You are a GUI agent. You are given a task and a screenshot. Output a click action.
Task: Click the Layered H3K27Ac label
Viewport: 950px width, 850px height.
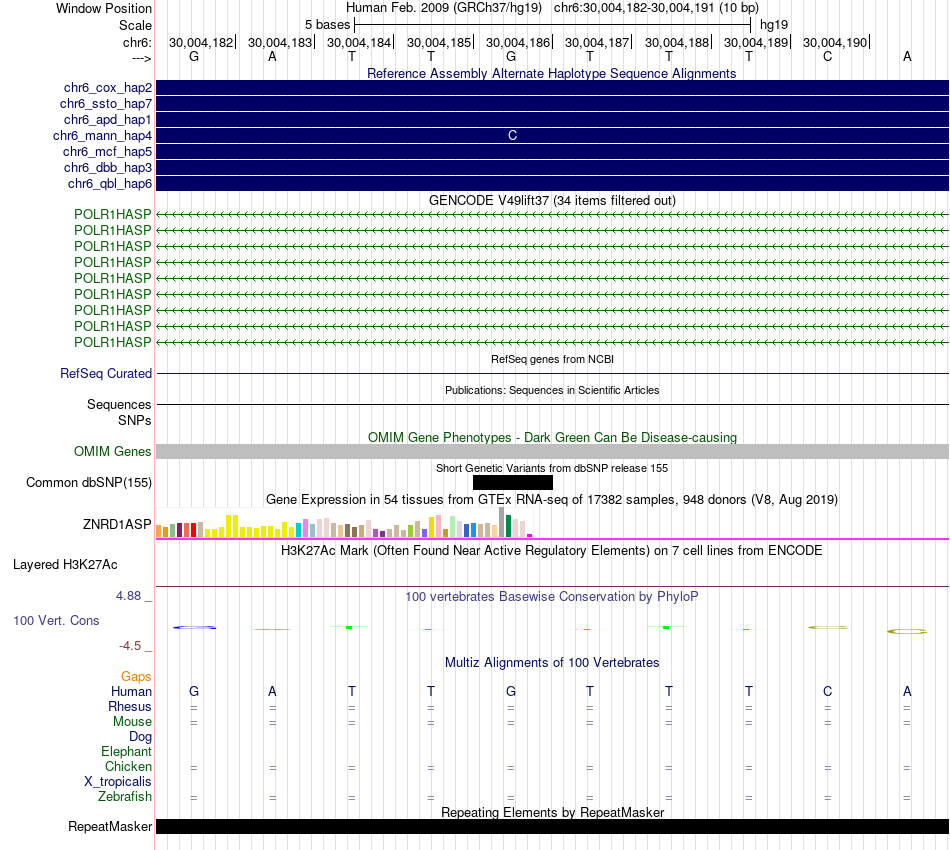click(x=65, y=565)
